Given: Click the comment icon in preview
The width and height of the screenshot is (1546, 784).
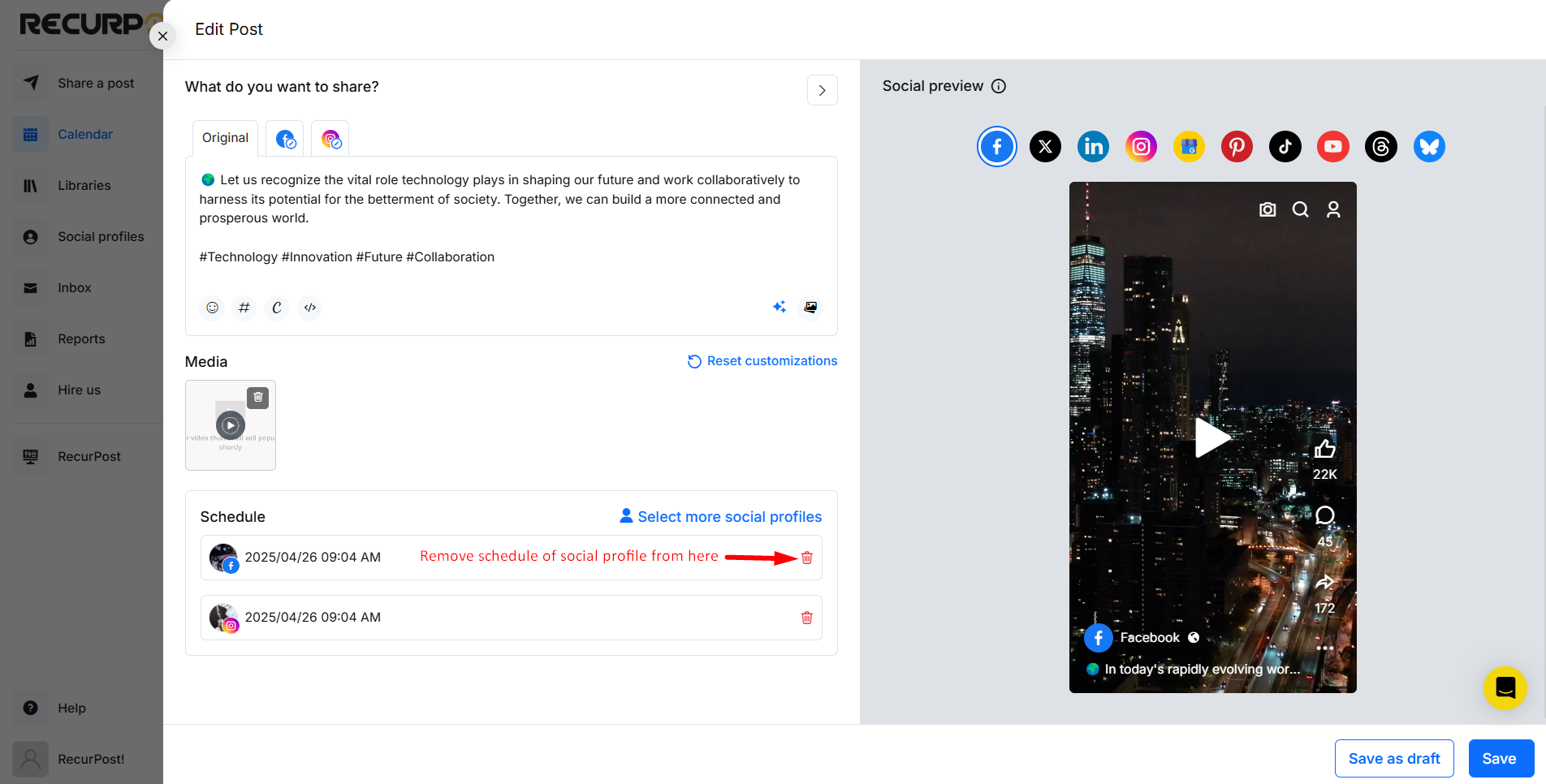Looking at the screenshot, I should point(1325,515).
